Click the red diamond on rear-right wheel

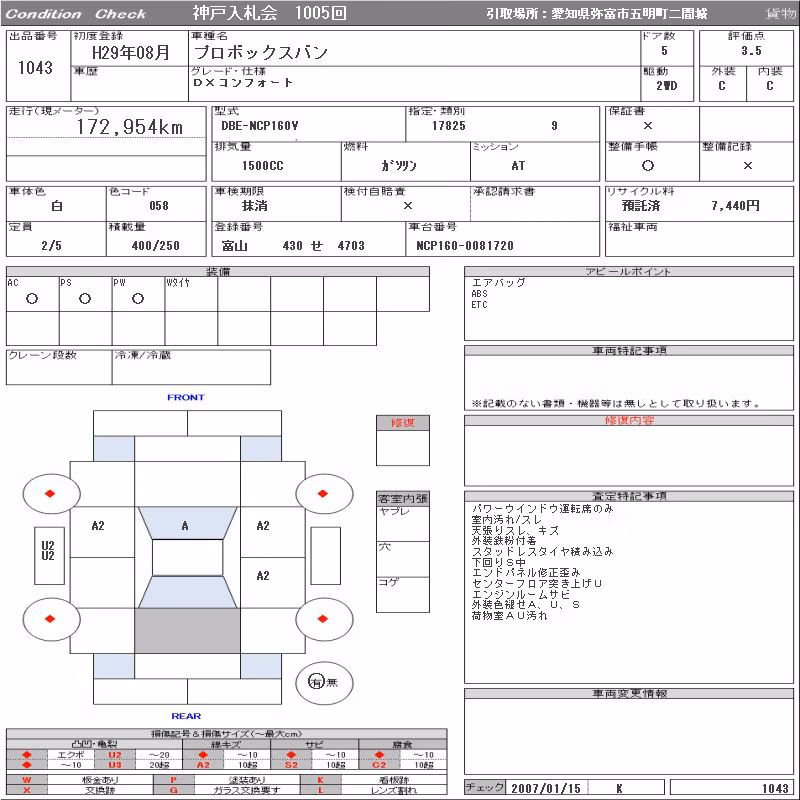322,619
